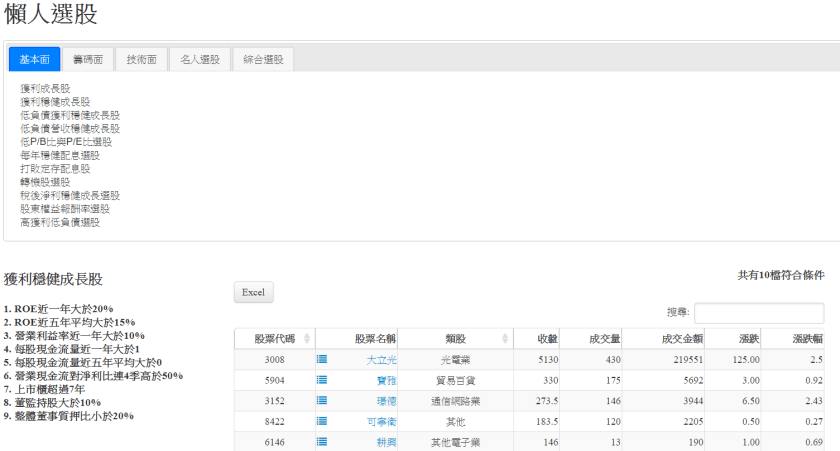Click stock code cell 5904
Screen dimensions: 840x451
[x=274, y=380]
